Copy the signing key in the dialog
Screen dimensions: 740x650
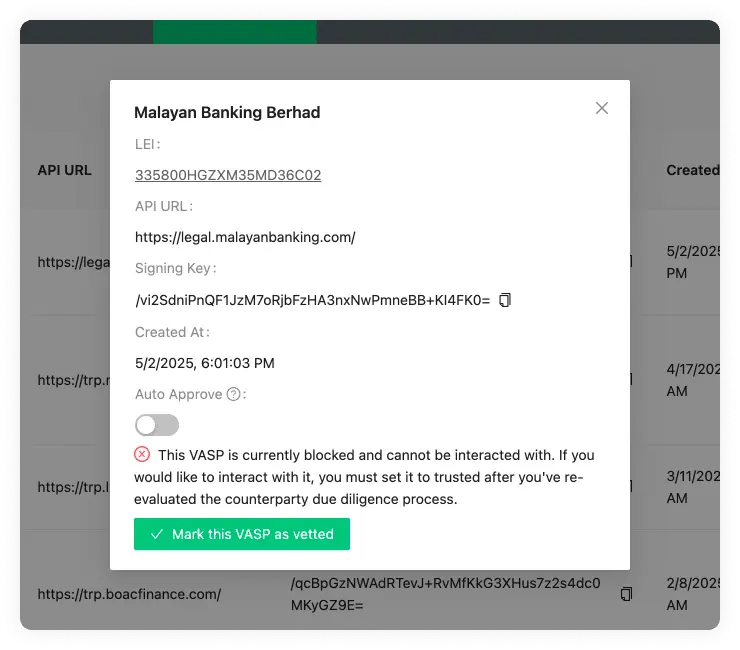coord(505,300)
